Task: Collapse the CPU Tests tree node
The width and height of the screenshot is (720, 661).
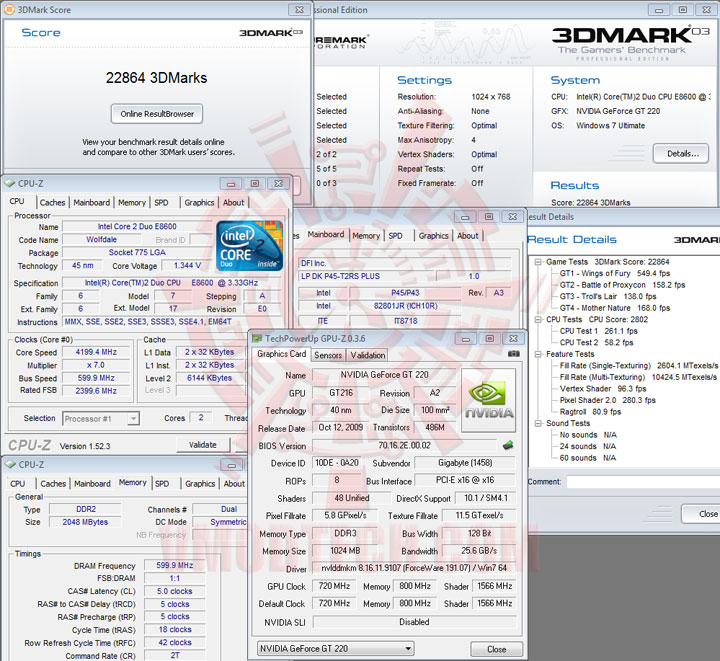Action: tap(538, 319)
